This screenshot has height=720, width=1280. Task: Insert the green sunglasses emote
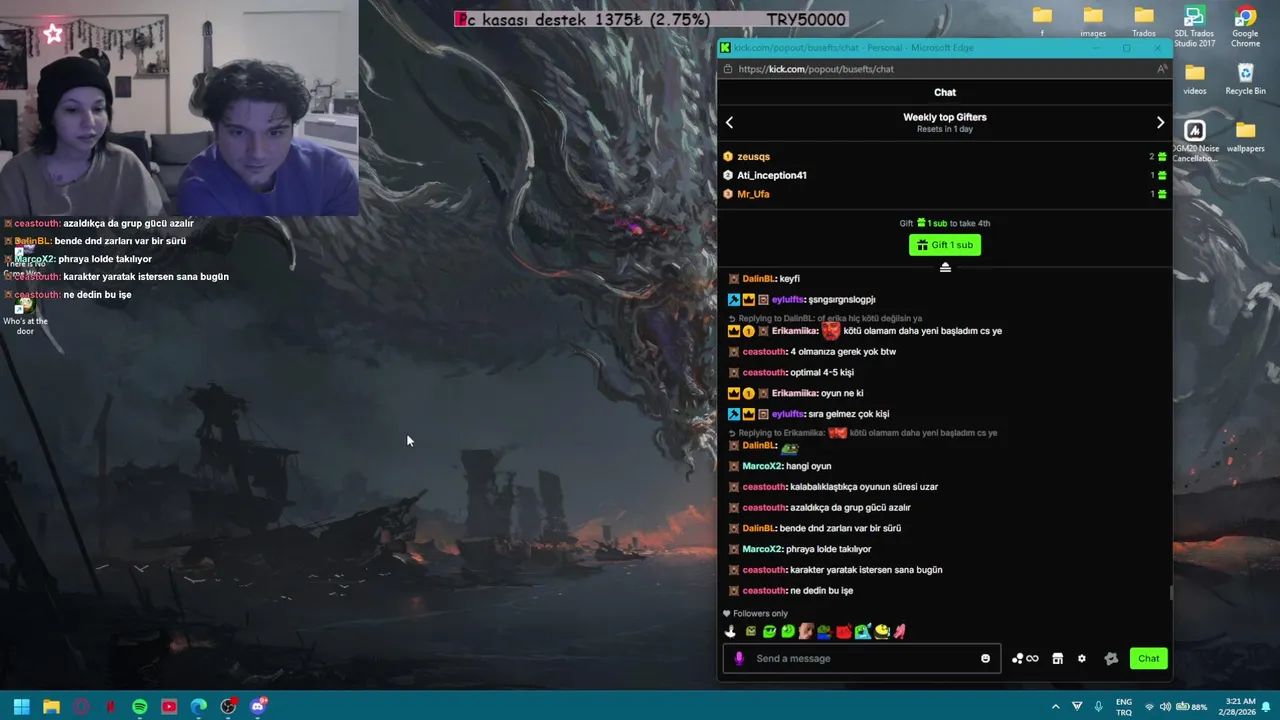click(x=769, y=631)
